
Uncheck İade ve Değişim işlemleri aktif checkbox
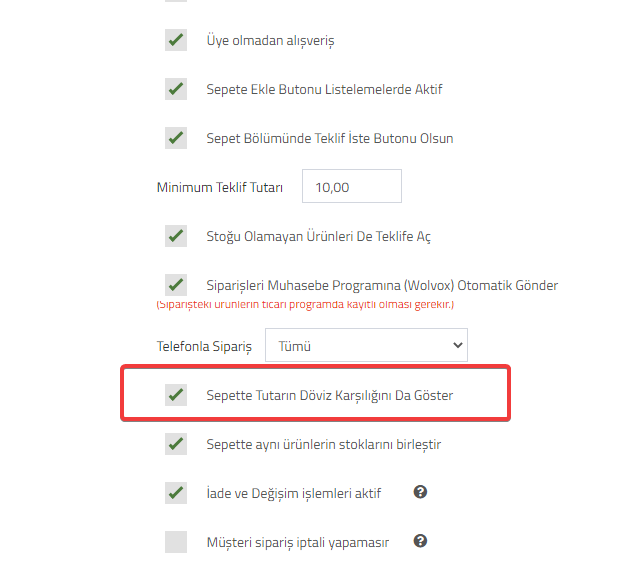pyautogui.click(x=176, y=493)
